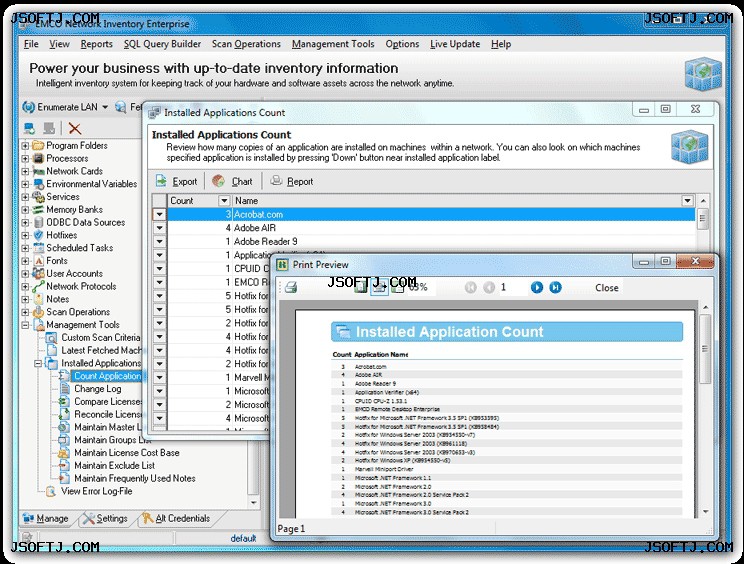Image resolution: width=744 pixels, height=564 pixels.
Task: Open the File menu
Action: click(31, 44)
